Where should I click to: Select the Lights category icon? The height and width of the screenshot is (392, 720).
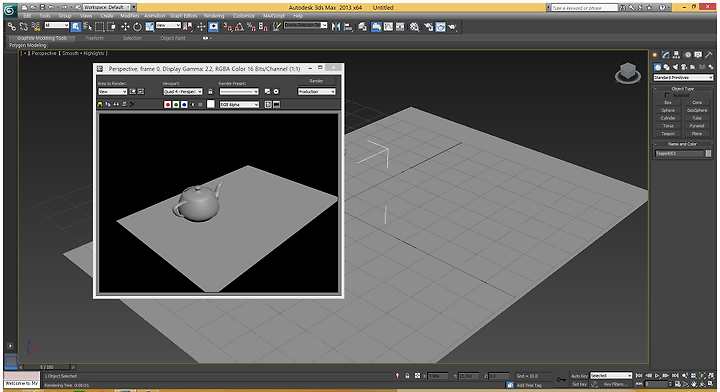point(675,67)
